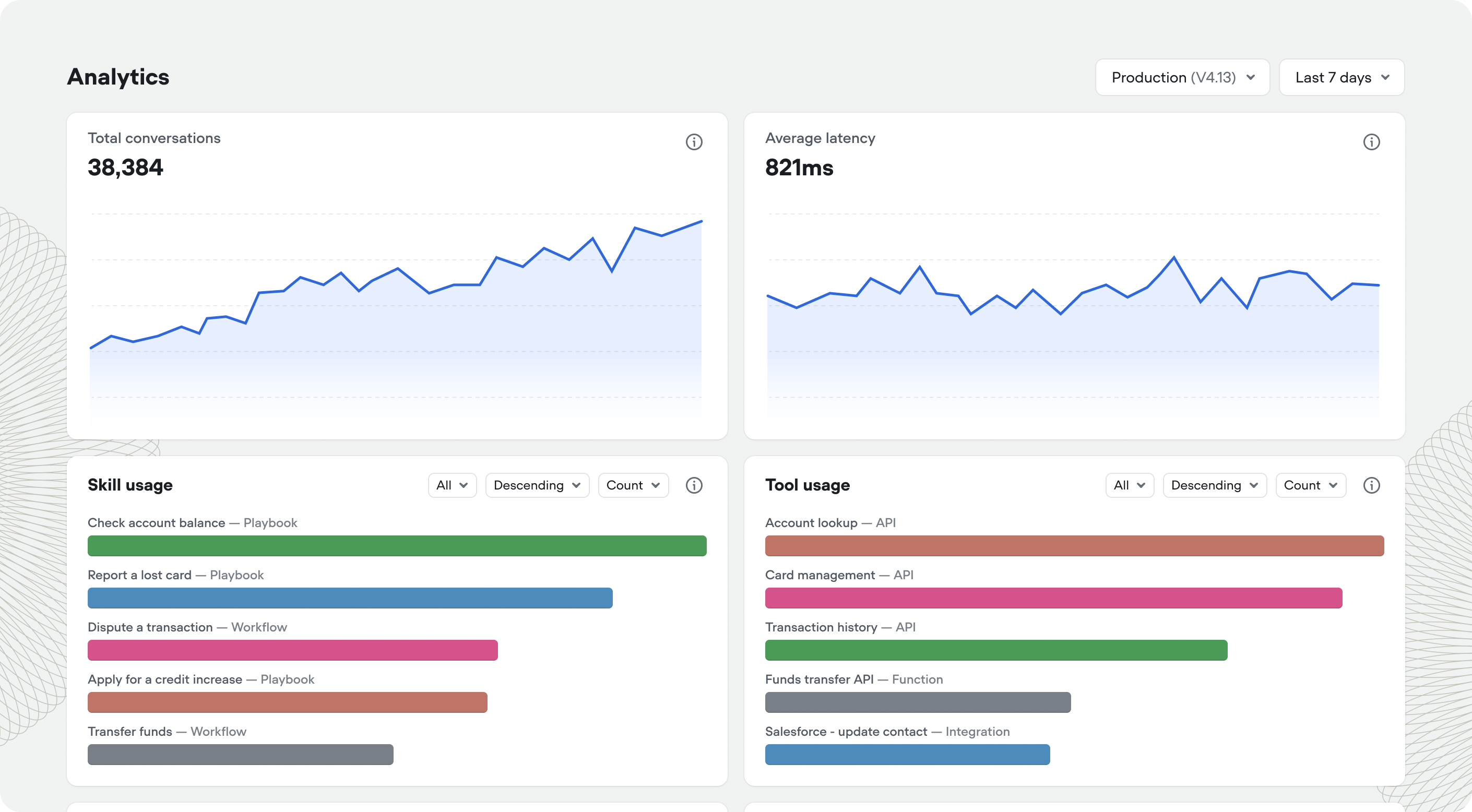Open the Average latency info tooltip
This screenshot has width=1472, height=812.
click(x=1372, y=142)
